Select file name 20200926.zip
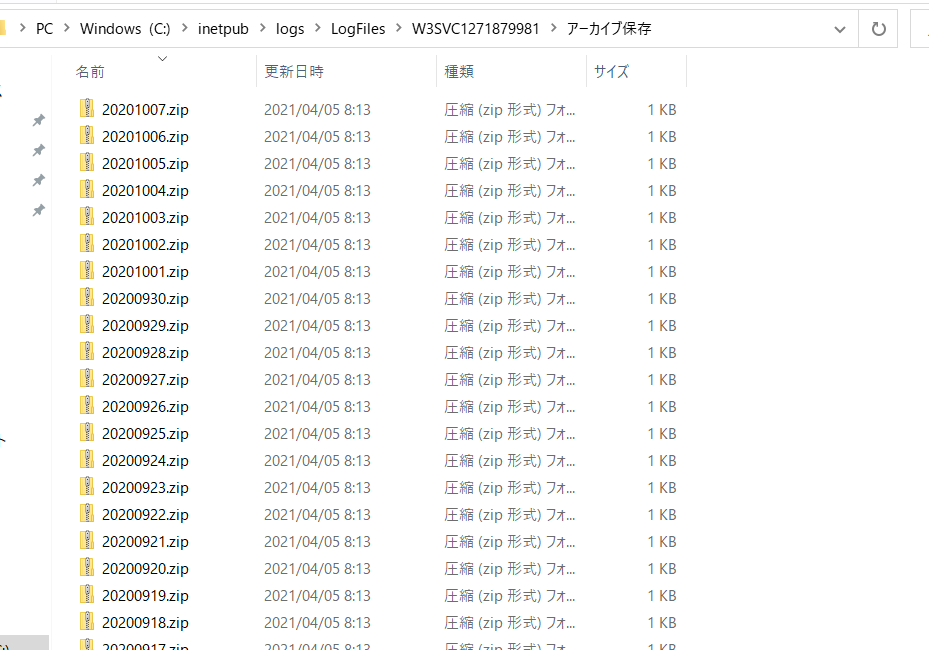This screenshot has width=929, height=650. point(145,406)
